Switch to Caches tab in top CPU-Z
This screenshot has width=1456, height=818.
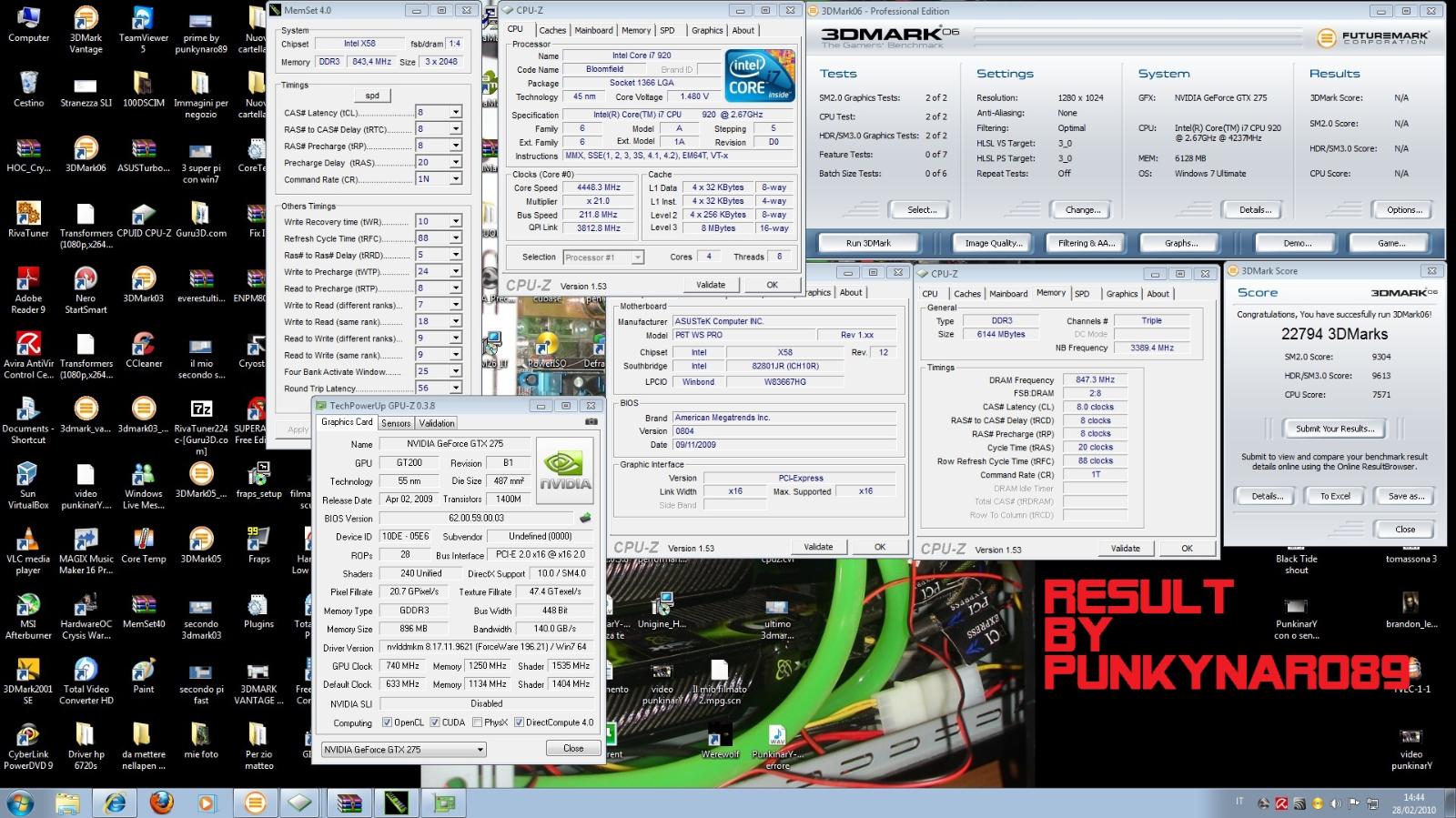[x=552, y=30]
